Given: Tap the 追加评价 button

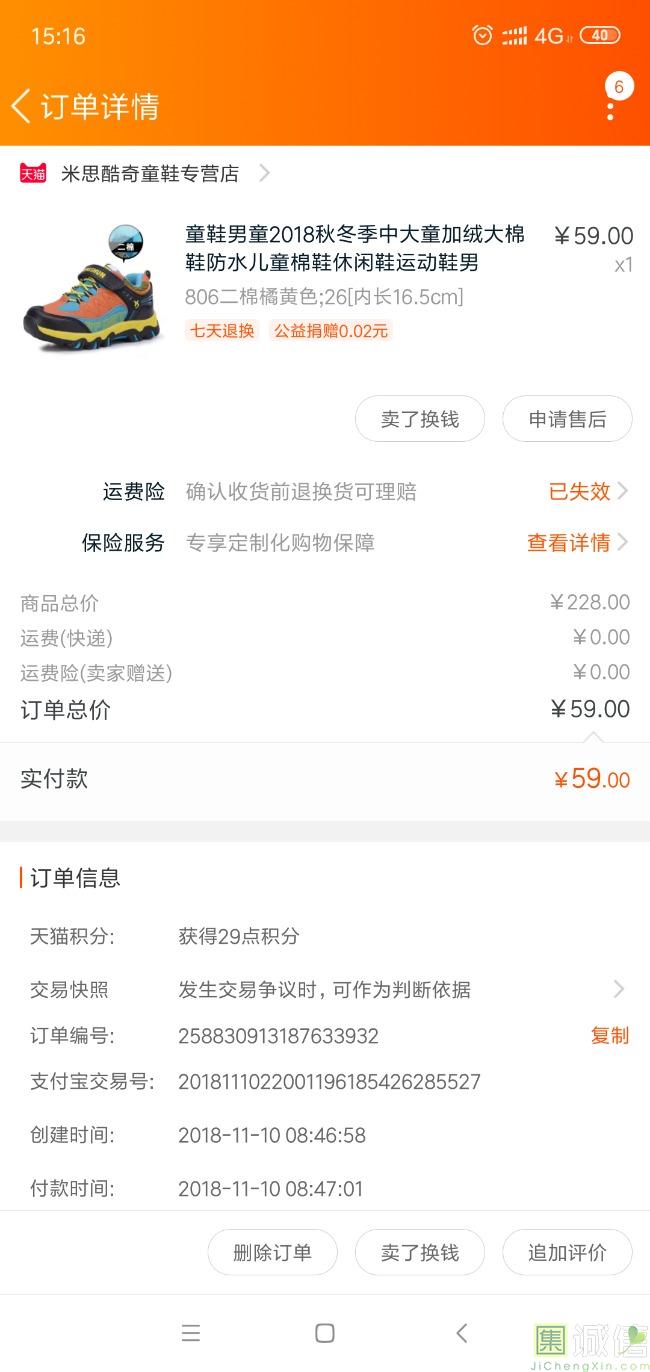Looking at the screenshot, I should pos(567,1252).
